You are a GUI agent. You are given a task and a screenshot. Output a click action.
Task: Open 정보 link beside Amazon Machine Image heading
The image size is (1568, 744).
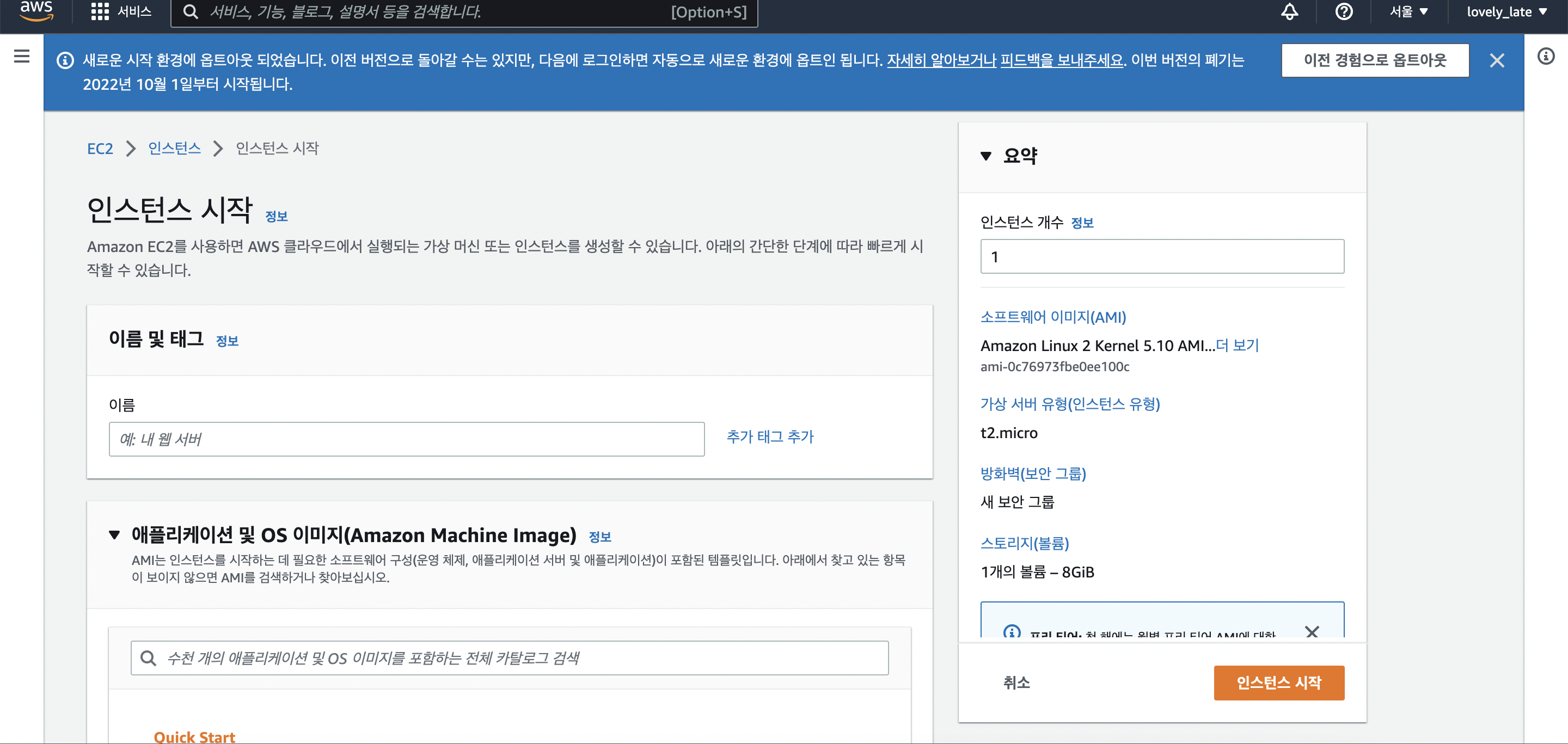pos(599,537)
